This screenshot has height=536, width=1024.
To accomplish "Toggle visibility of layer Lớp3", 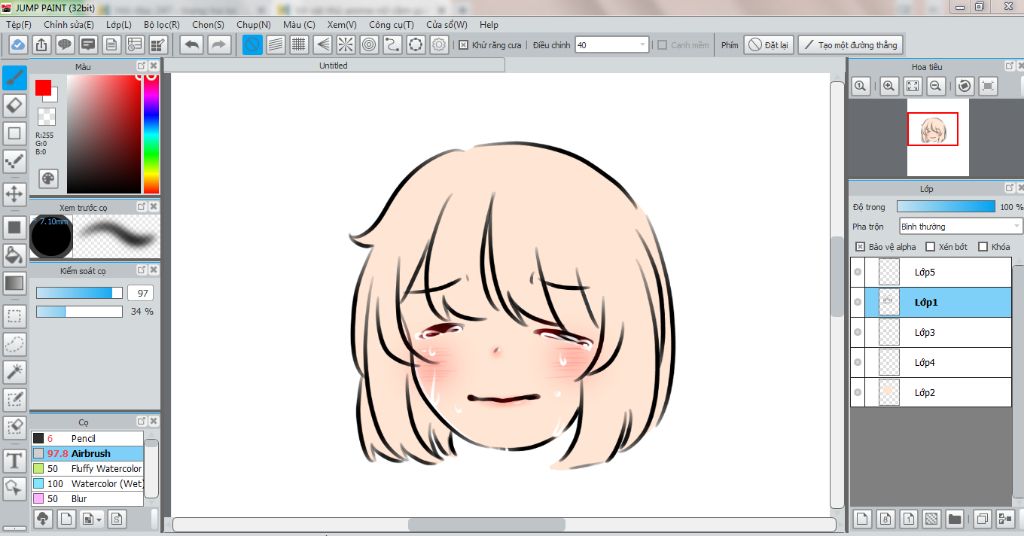I will tap(857, 332).
